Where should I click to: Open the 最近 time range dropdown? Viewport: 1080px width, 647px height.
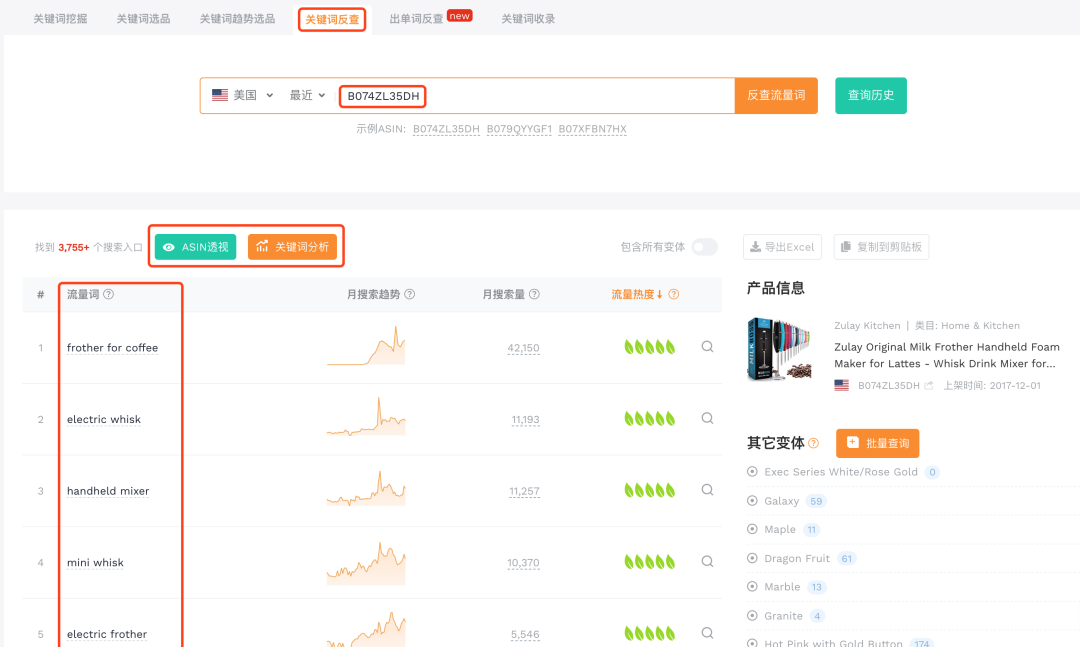pos(307,94)
